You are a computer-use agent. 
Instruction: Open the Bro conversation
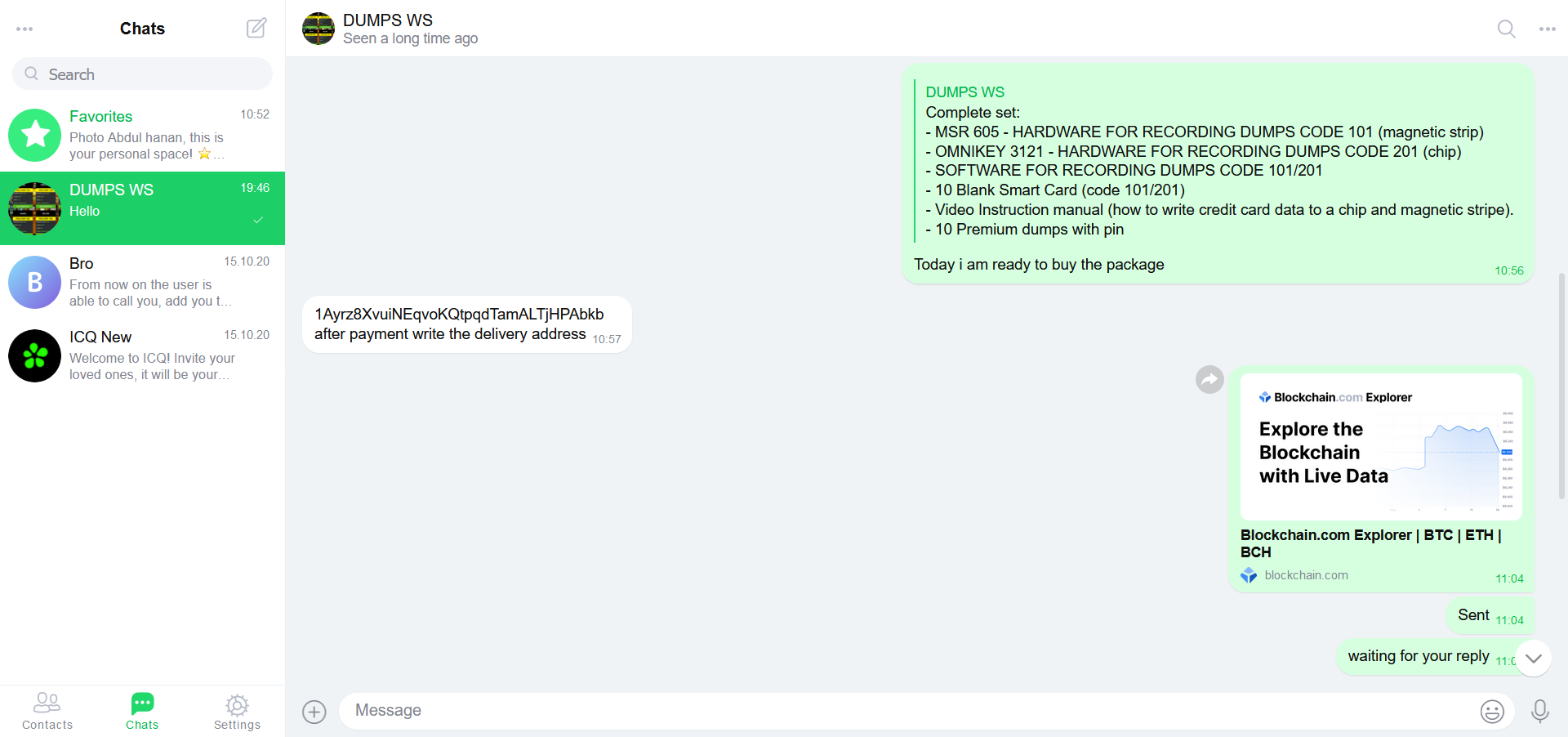[142, 282]
